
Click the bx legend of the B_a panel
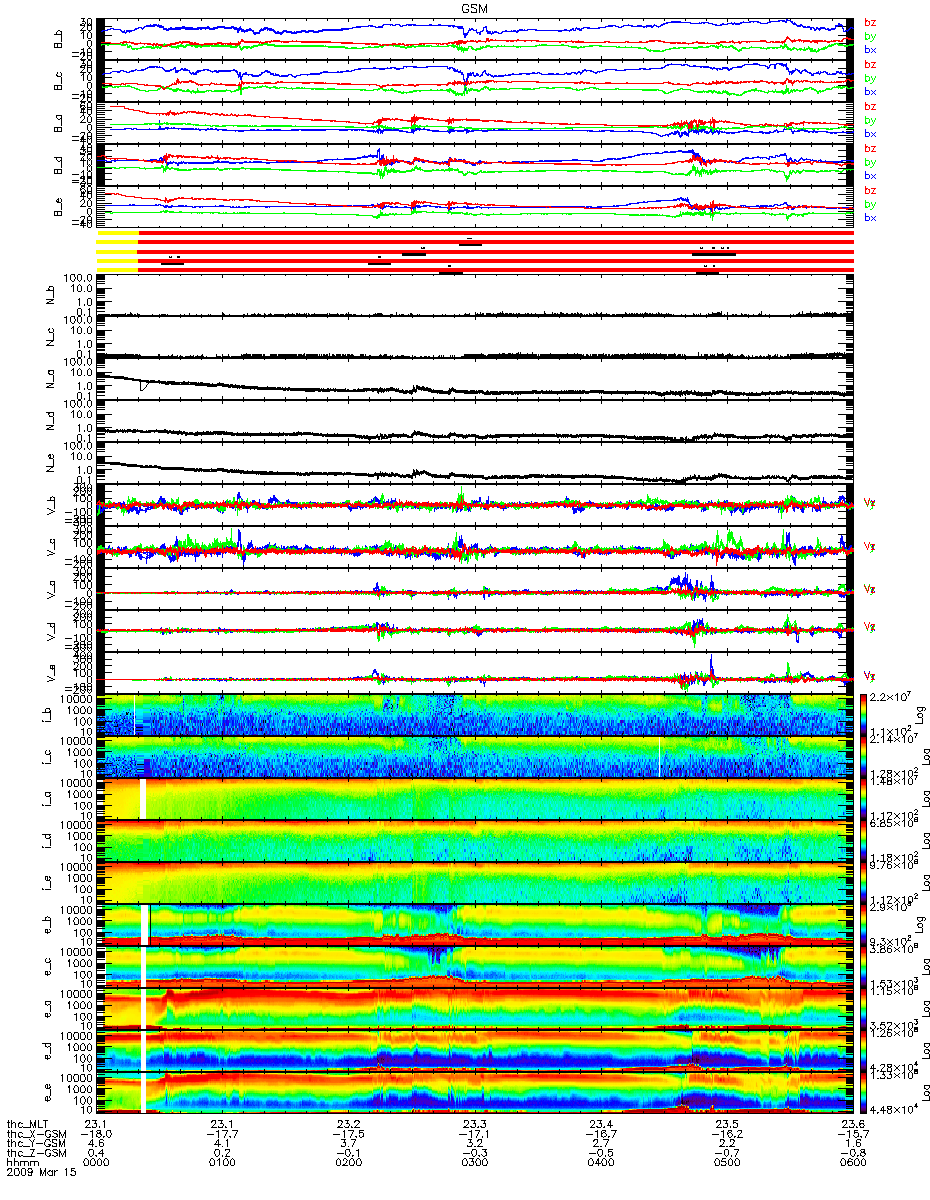(x=870, y=134)
